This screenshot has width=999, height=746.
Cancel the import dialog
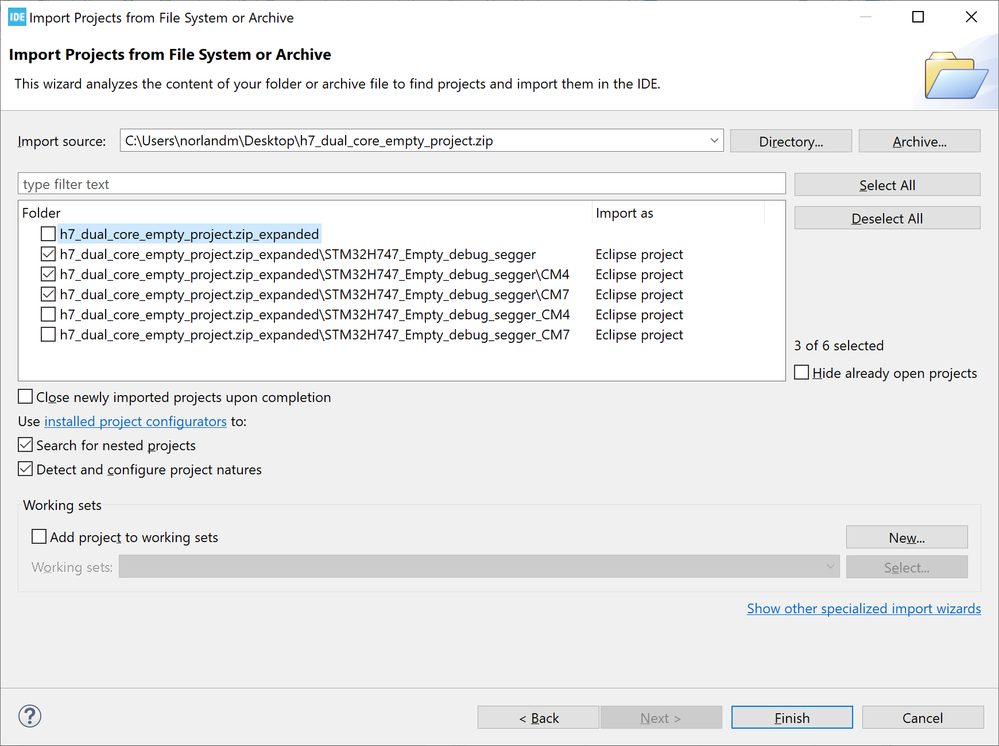point(923,718)
